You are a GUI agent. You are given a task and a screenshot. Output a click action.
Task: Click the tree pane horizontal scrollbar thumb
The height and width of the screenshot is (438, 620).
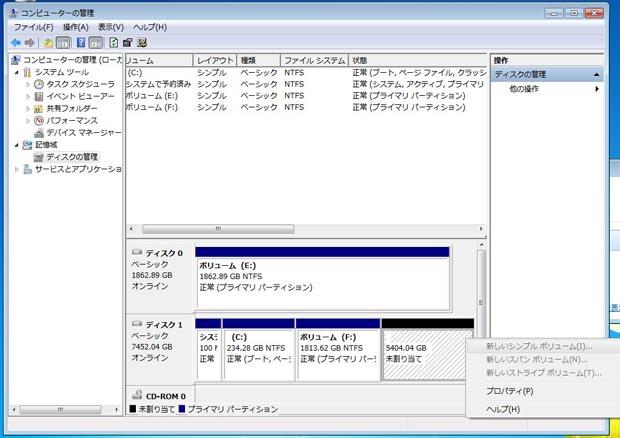(60, 410)
